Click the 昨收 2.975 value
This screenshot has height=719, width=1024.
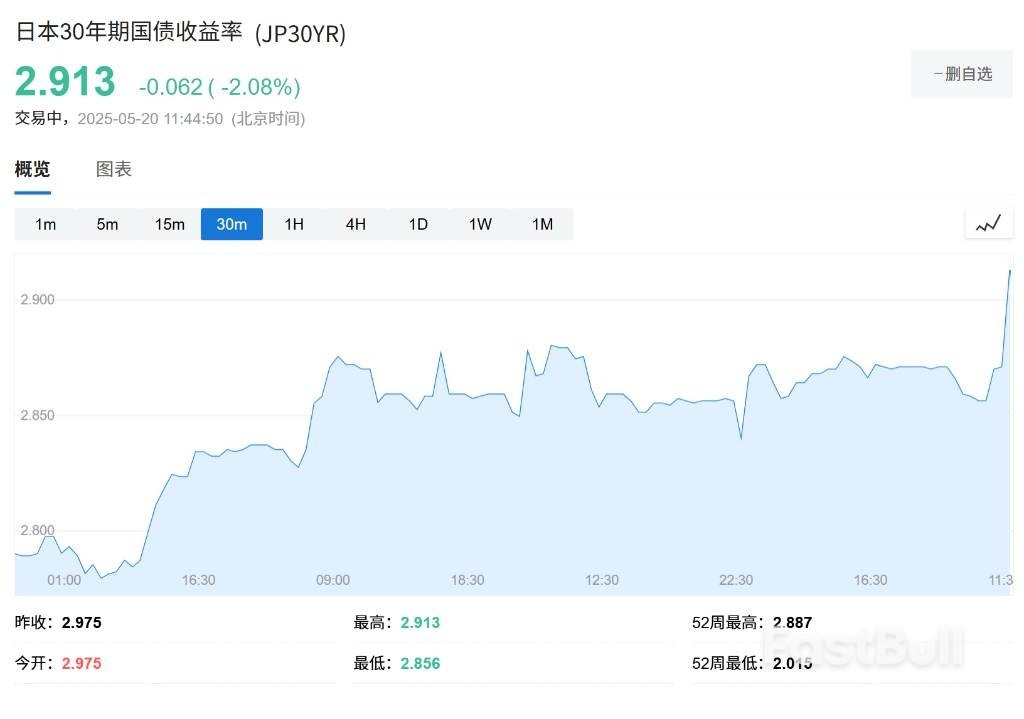(81, 622)
